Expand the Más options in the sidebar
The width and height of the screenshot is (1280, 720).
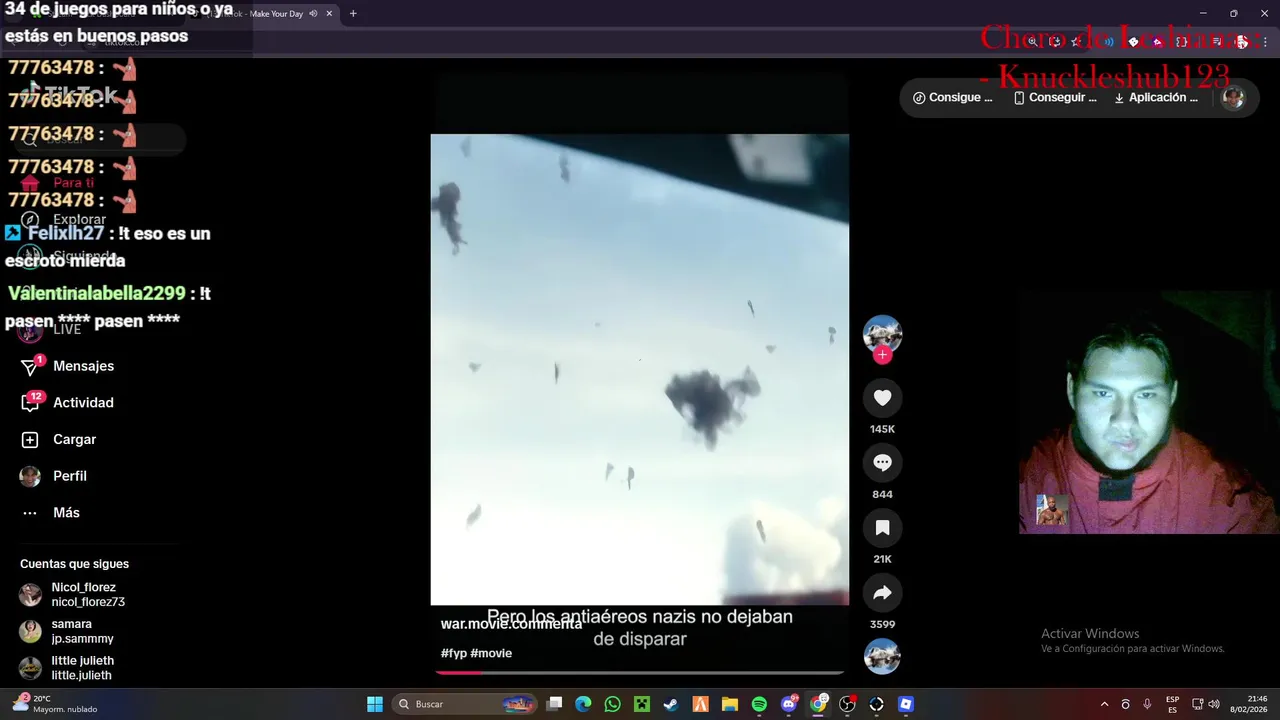[x=50, y=513]
